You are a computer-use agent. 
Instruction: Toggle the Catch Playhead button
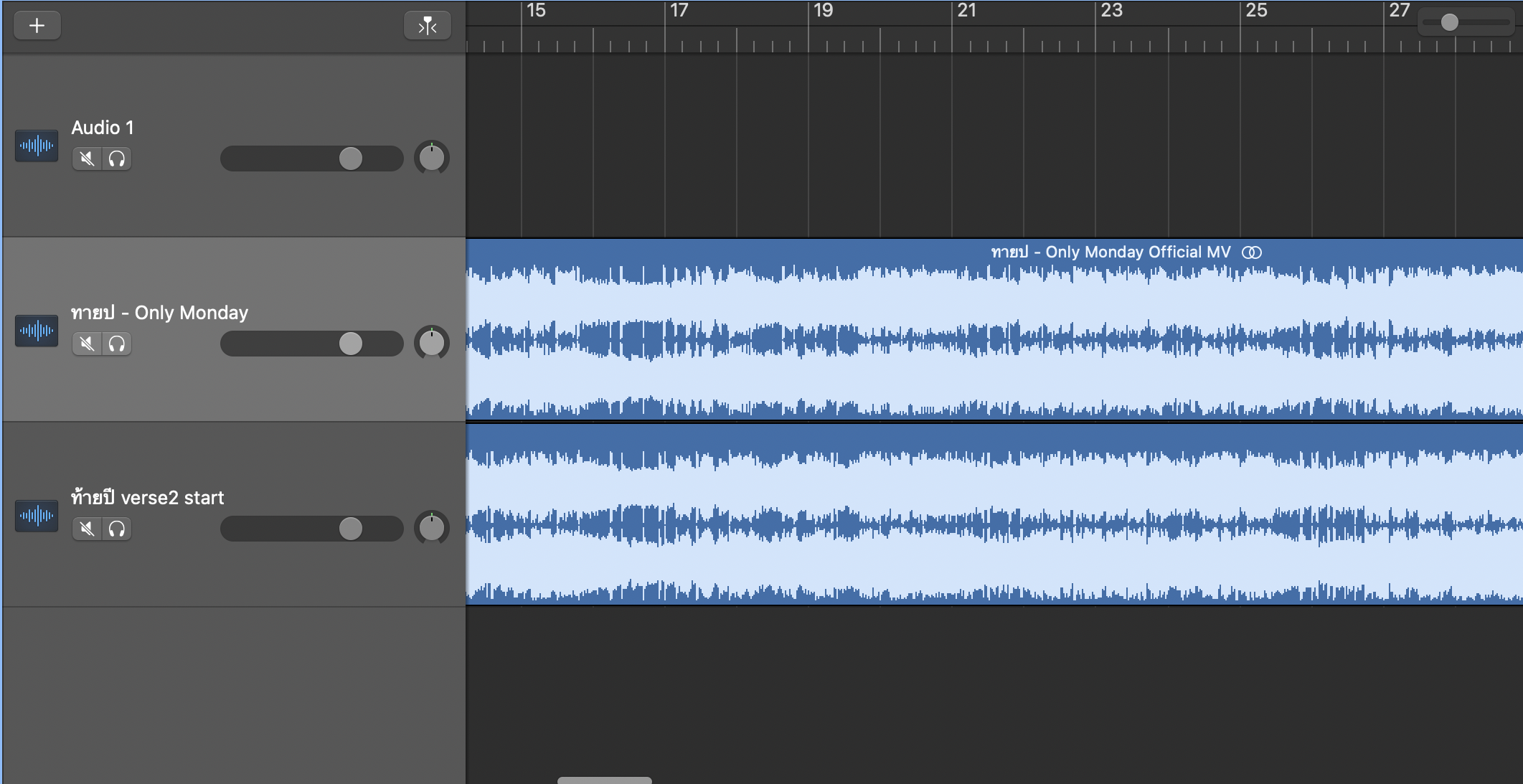tap(428, 26)
